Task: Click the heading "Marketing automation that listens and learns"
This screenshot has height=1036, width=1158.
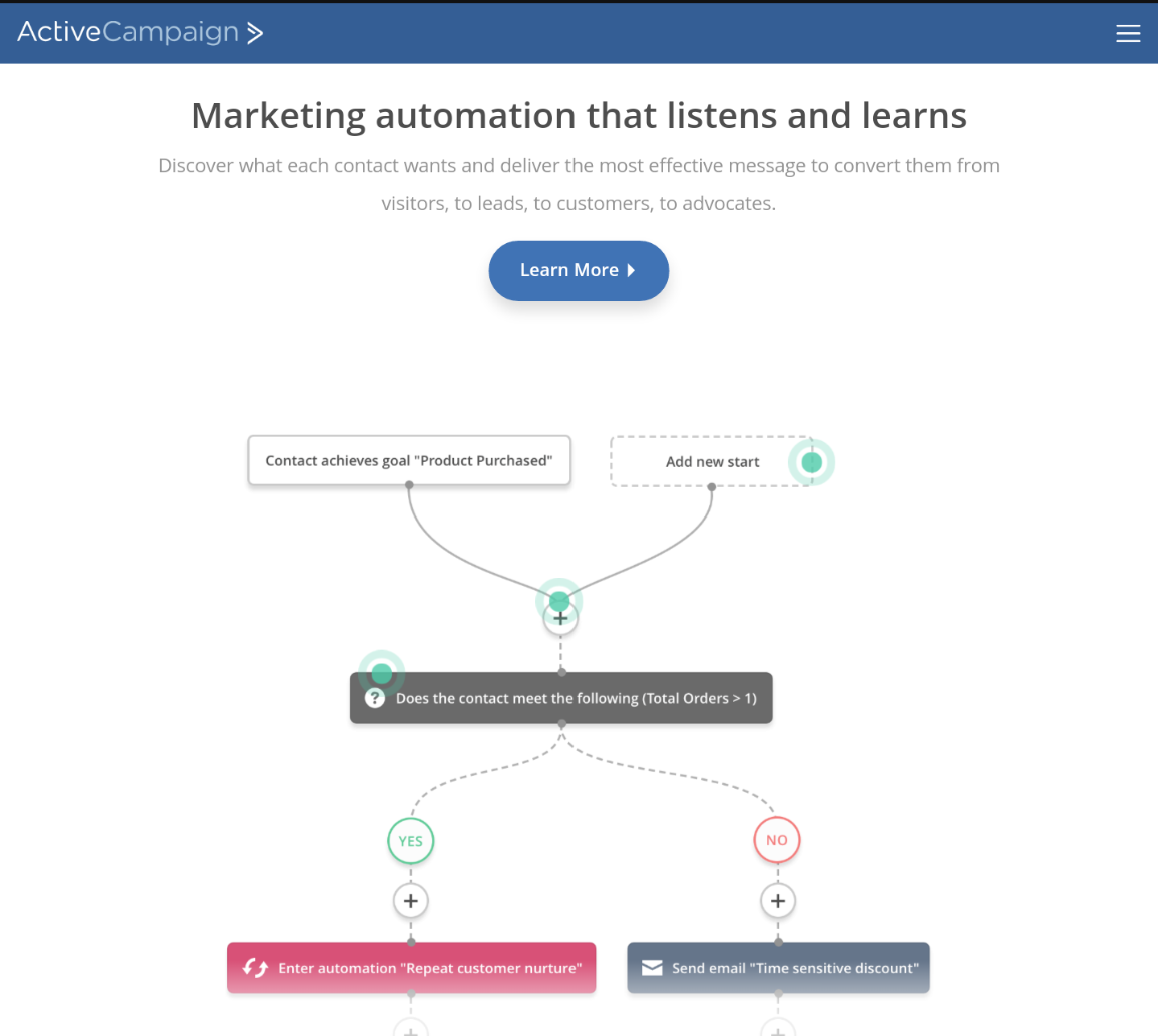Action: point(579,115)
